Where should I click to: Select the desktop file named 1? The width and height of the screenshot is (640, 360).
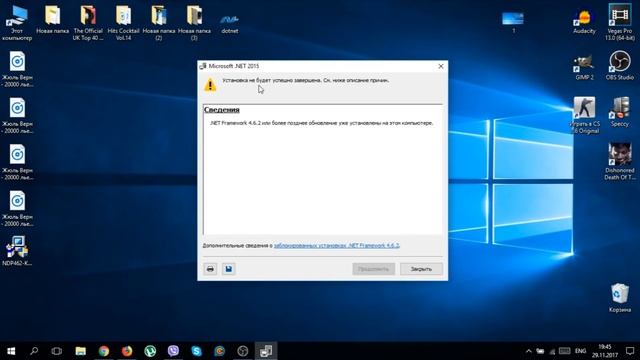513,22
